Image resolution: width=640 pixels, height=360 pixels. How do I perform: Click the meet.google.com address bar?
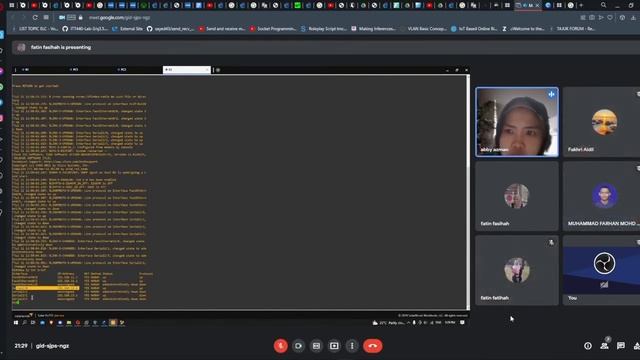pyautogui.click(x=119, y=18)
